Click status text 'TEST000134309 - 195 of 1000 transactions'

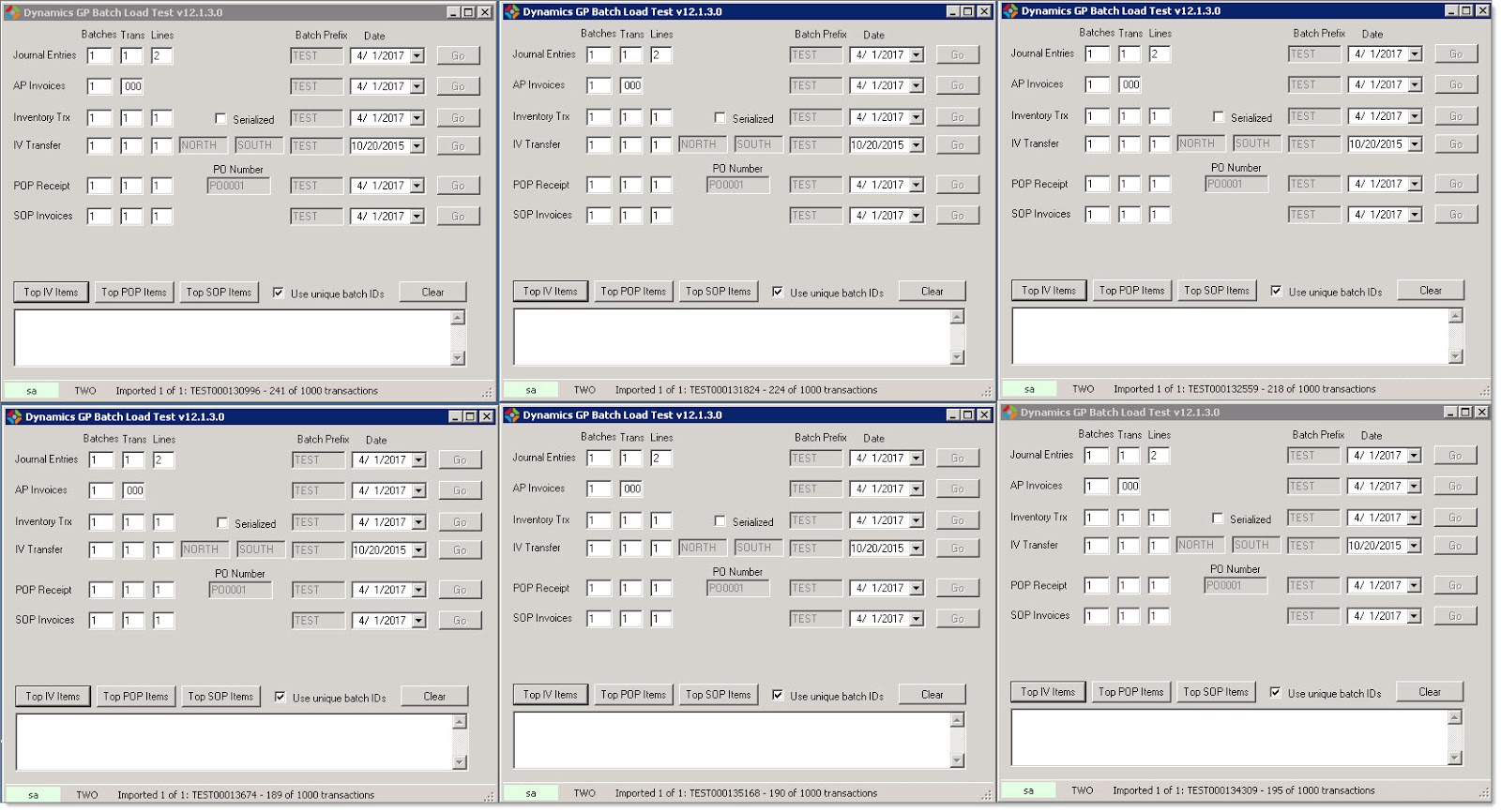click(1281, 790)
